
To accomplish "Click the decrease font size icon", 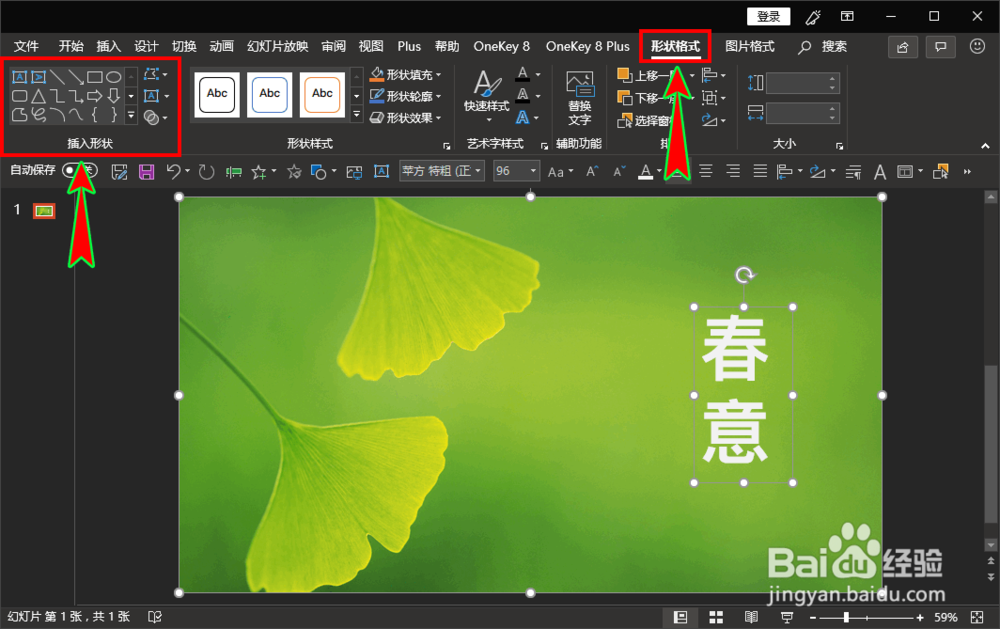I will (619, 171).
